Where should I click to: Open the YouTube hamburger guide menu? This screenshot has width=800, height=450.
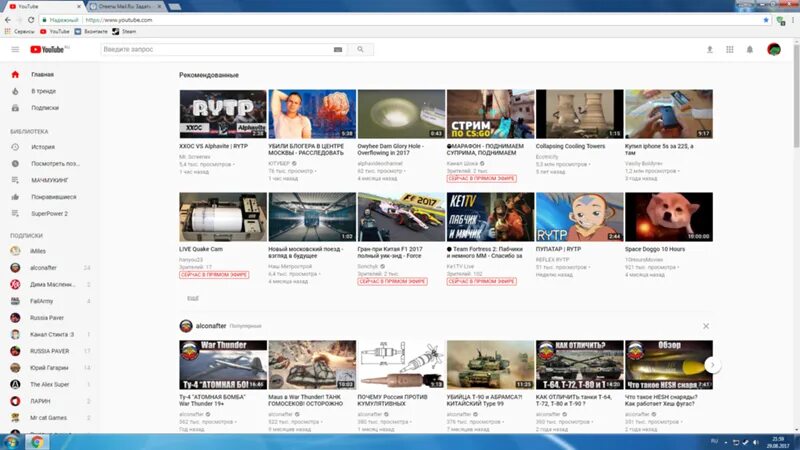[15, 49]
